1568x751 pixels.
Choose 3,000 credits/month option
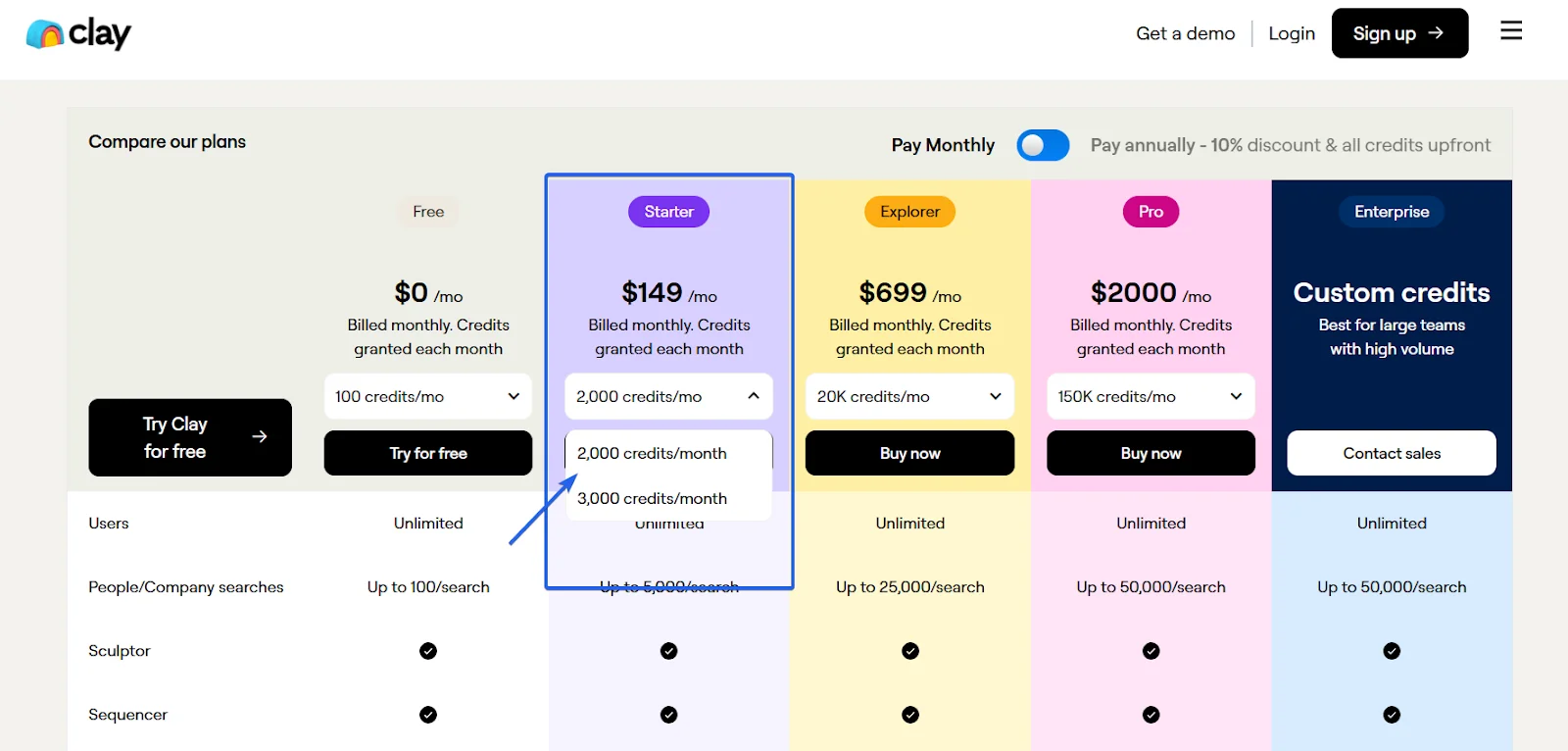point(653,498)
